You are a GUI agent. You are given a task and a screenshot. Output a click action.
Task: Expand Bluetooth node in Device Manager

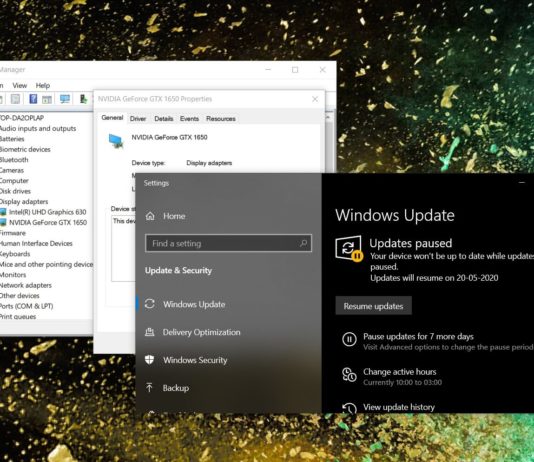[x=14, y=160]
